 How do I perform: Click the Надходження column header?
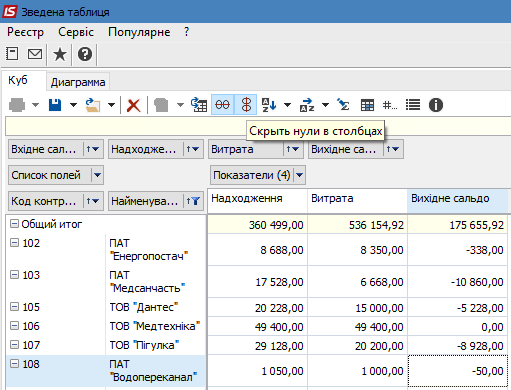pos(257,201)
